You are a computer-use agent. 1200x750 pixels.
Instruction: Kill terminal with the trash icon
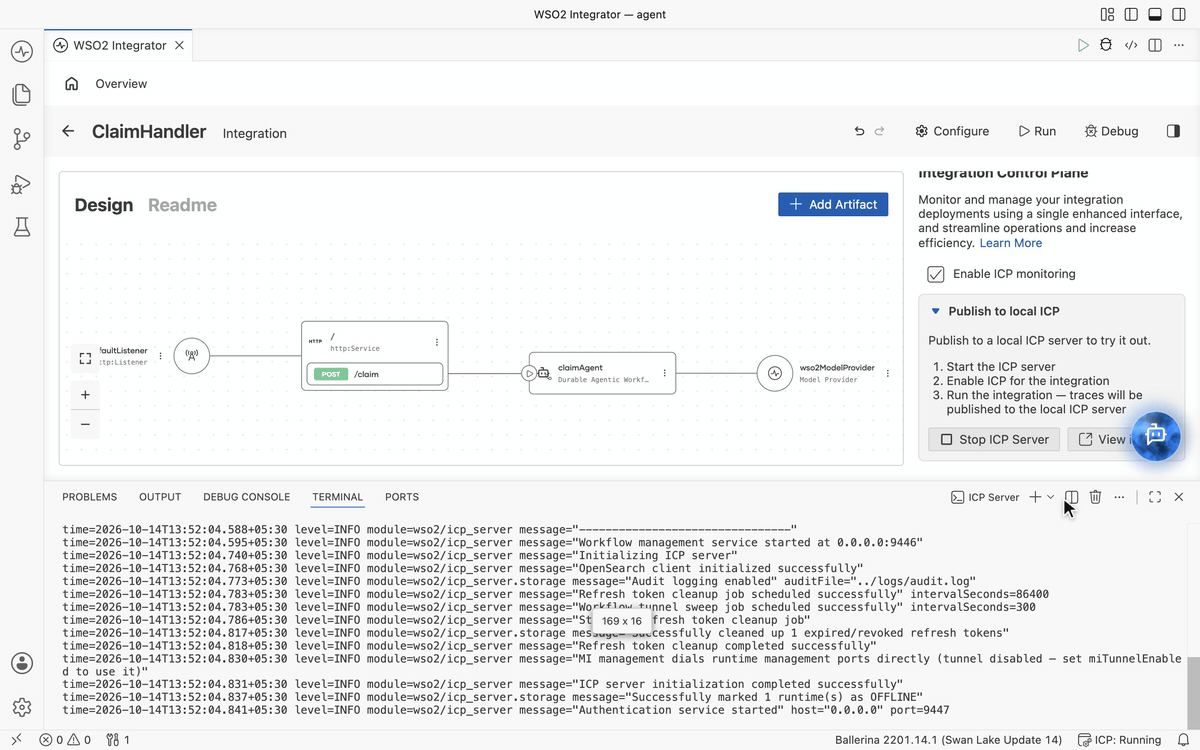click(x=1095, y=497)
